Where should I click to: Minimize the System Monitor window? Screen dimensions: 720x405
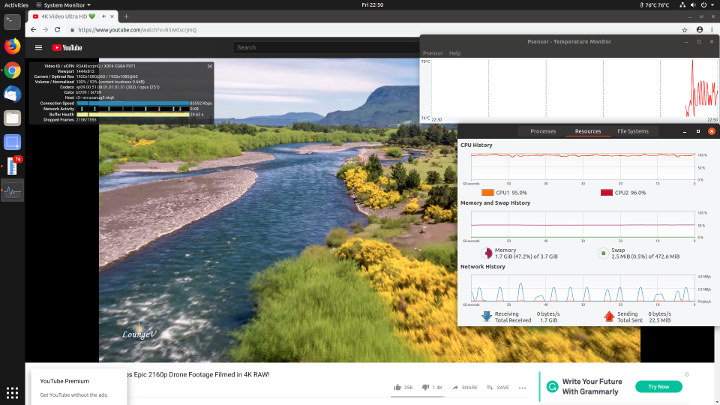click(x=684, y=131)
